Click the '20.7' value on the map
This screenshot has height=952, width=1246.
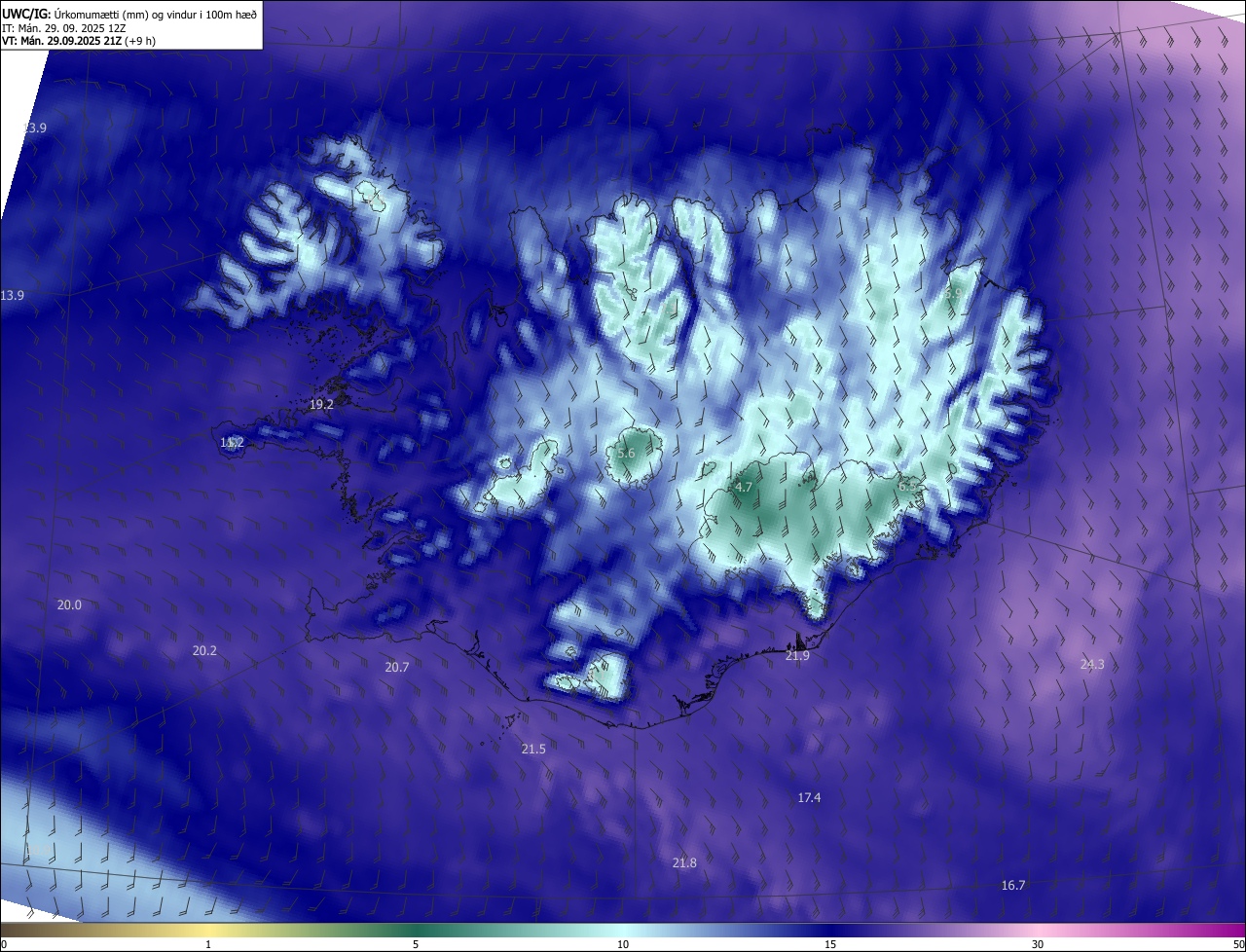pyautogui.click(x=397, y=667)
